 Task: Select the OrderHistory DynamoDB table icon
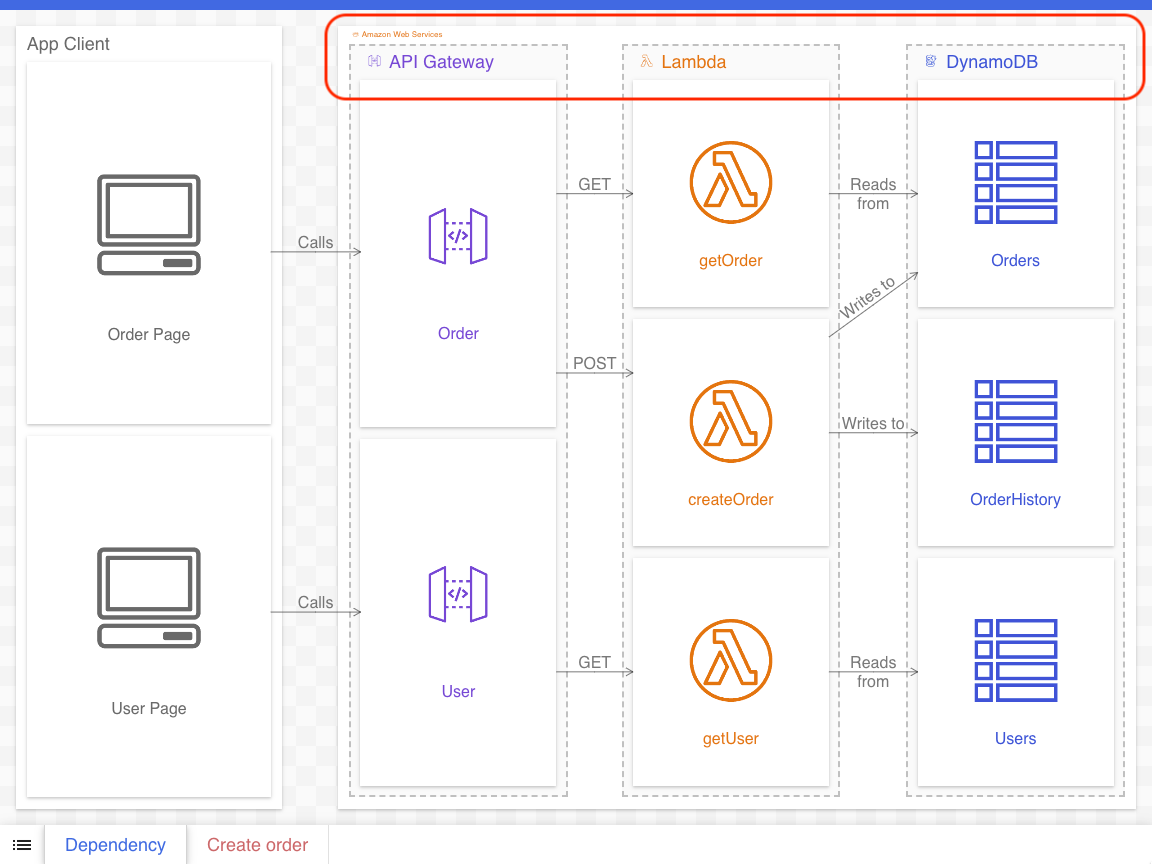click(x=1015, y=421)
